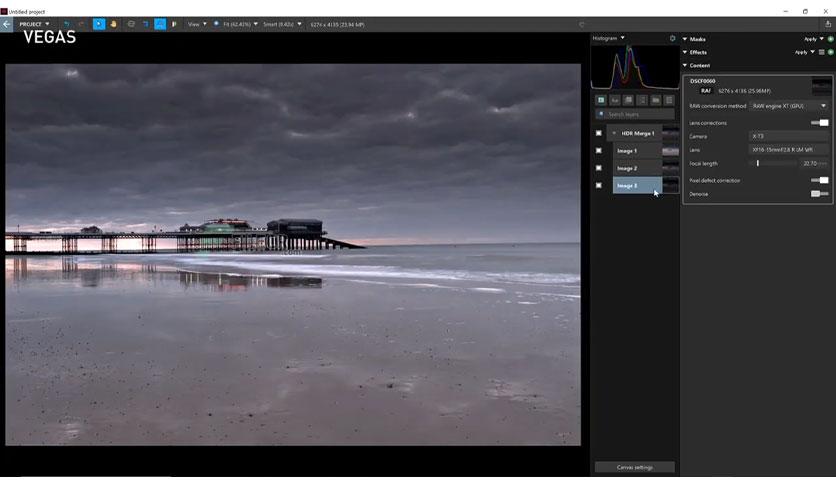Click the small blue icon before highlighted tool

click(x=145, y=24)
